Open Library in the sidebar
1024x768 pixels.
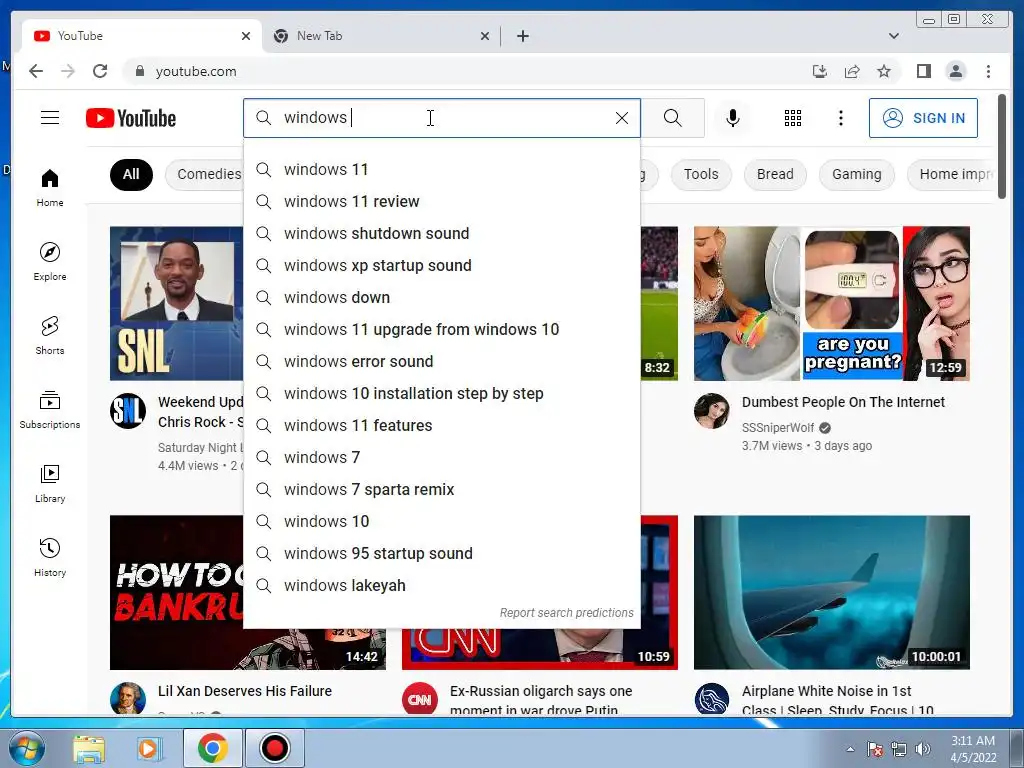[x=50, y=483]
